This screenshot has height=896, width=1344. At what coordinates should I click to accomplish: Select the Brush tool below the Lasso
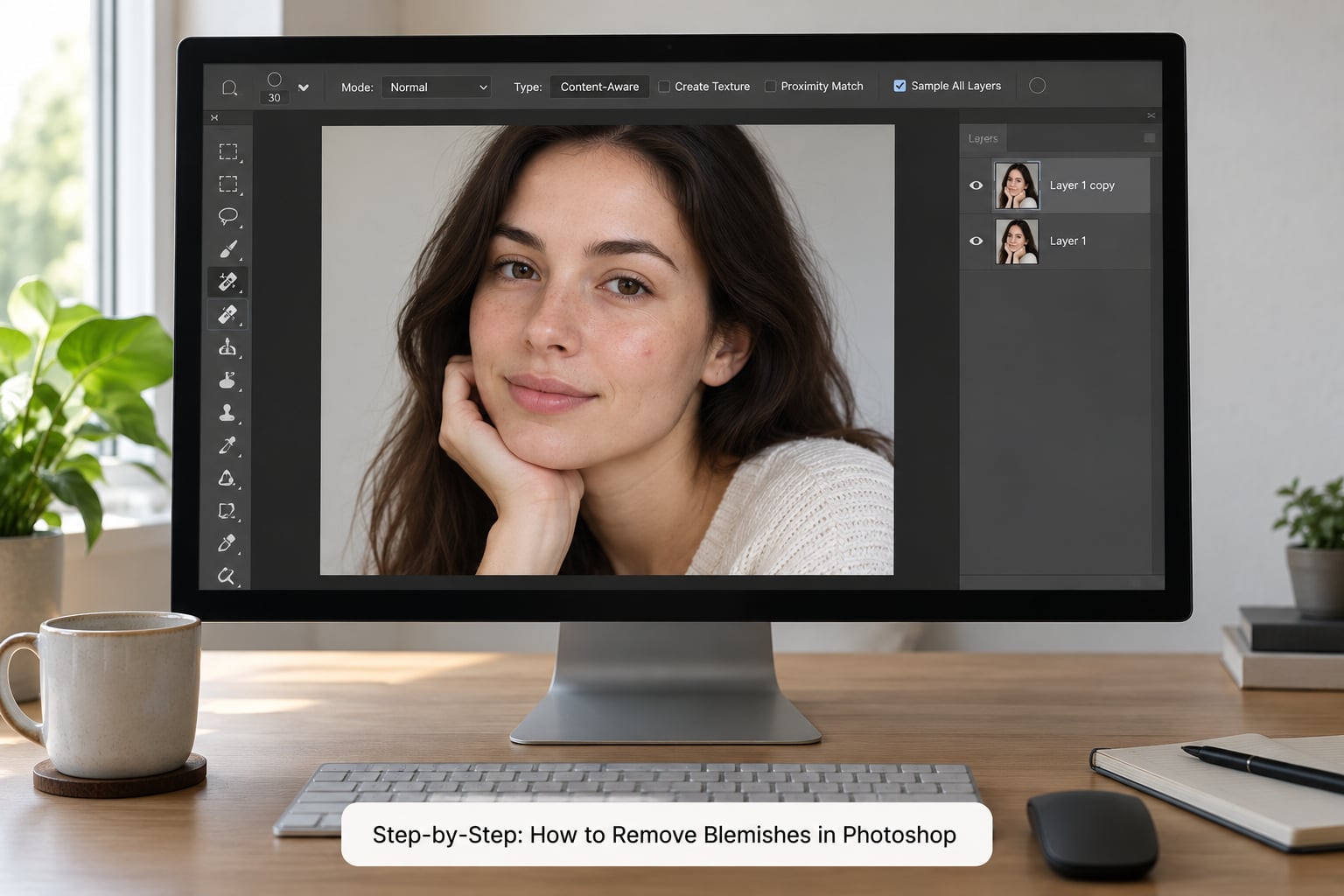(228, 249)
